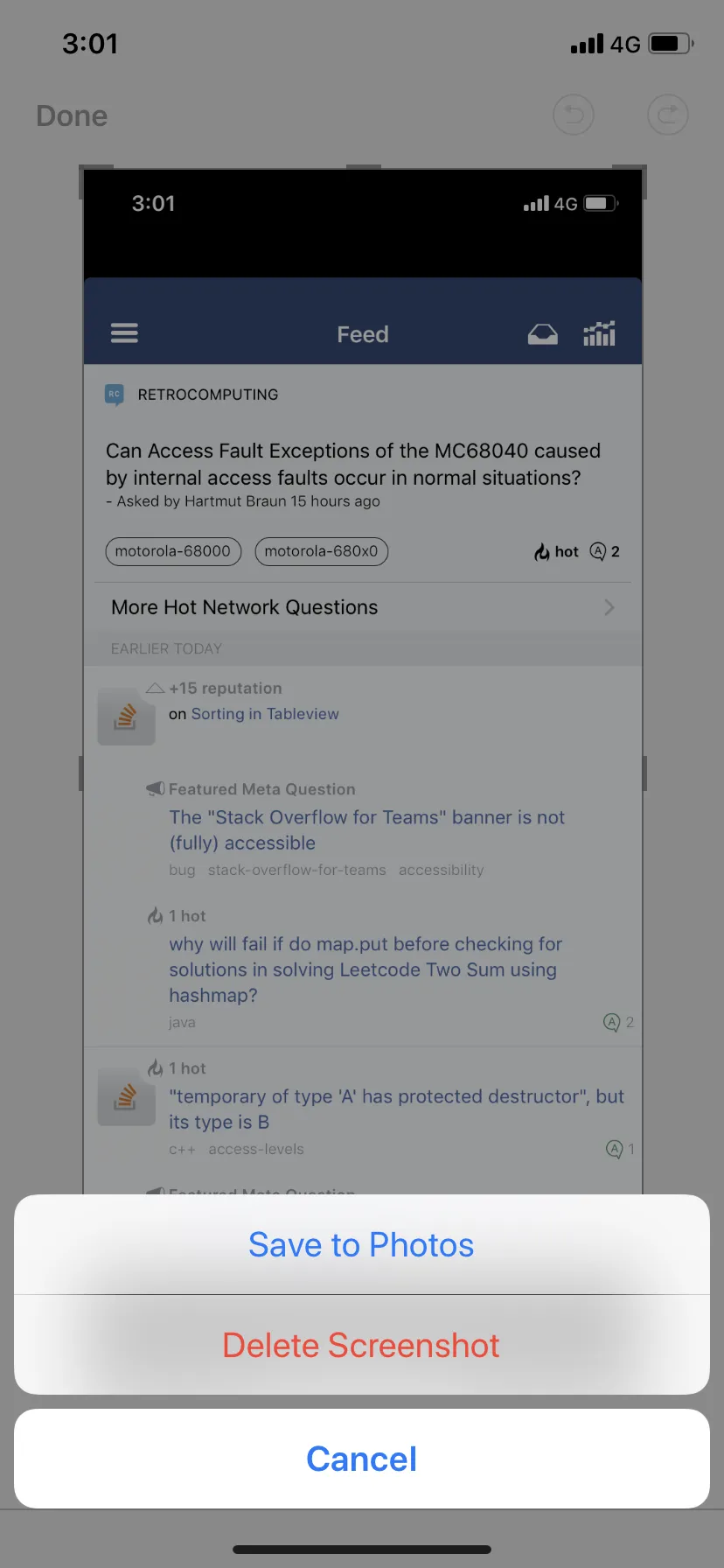Tap the Retrocomputing site badge icon
Image resolution: width=724 pixels, height=1568 pixels.
(x=114, y=395)
